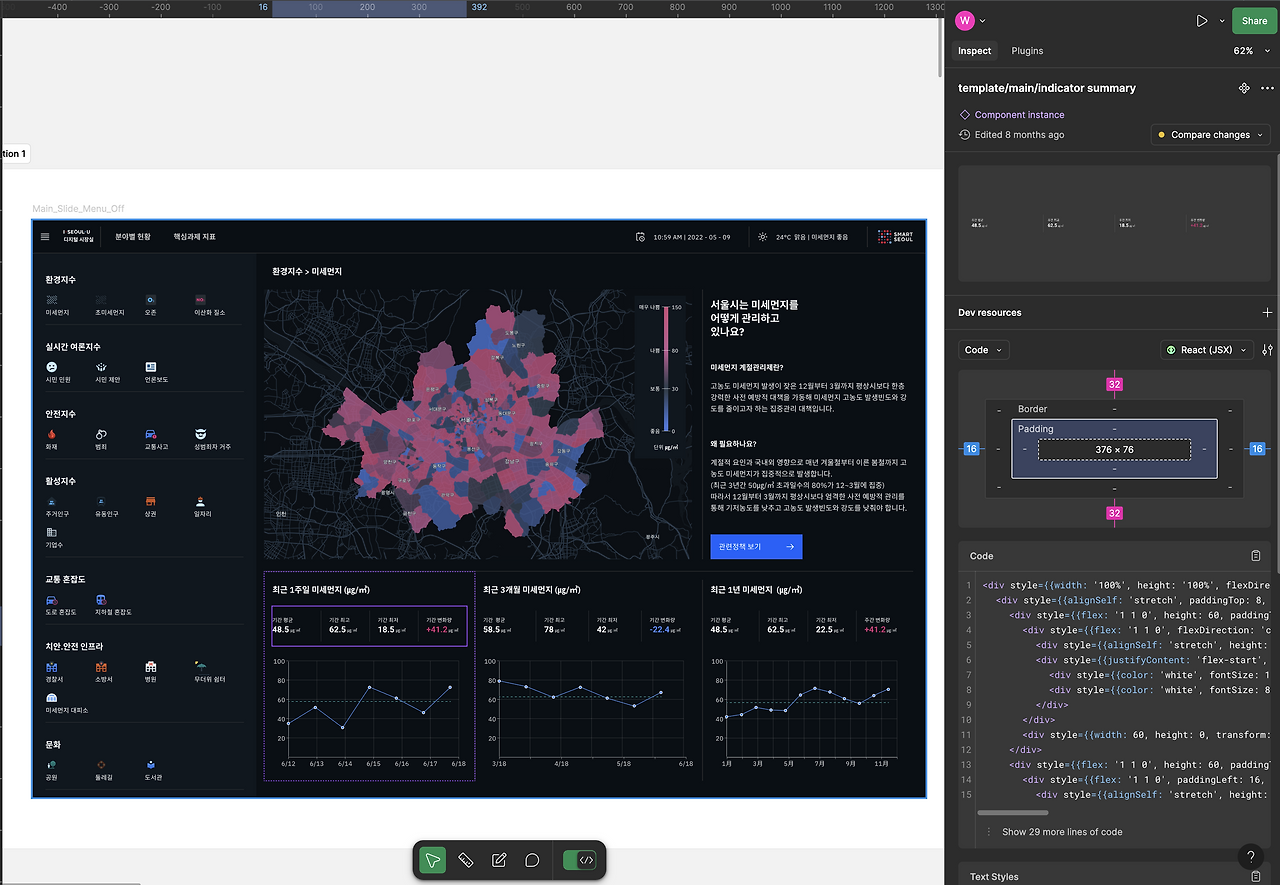
Task: Click the 376 × 76 box model dimensions
Action: tap(1114, 450)
